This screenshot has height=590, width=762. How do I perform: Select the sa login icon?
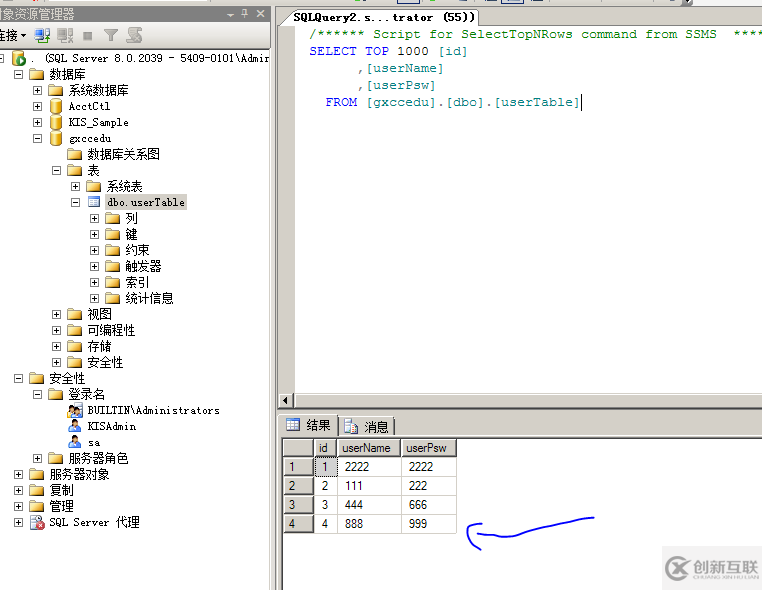[x=75, y=442]
